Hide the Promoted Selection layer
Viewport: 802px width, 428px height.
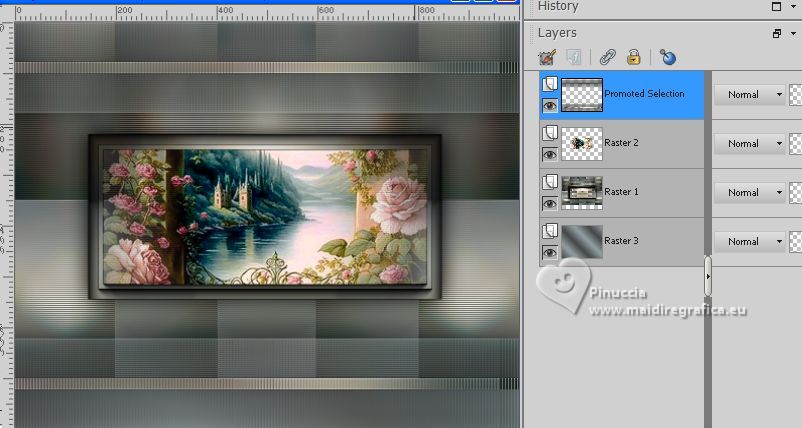coord(550,106)
